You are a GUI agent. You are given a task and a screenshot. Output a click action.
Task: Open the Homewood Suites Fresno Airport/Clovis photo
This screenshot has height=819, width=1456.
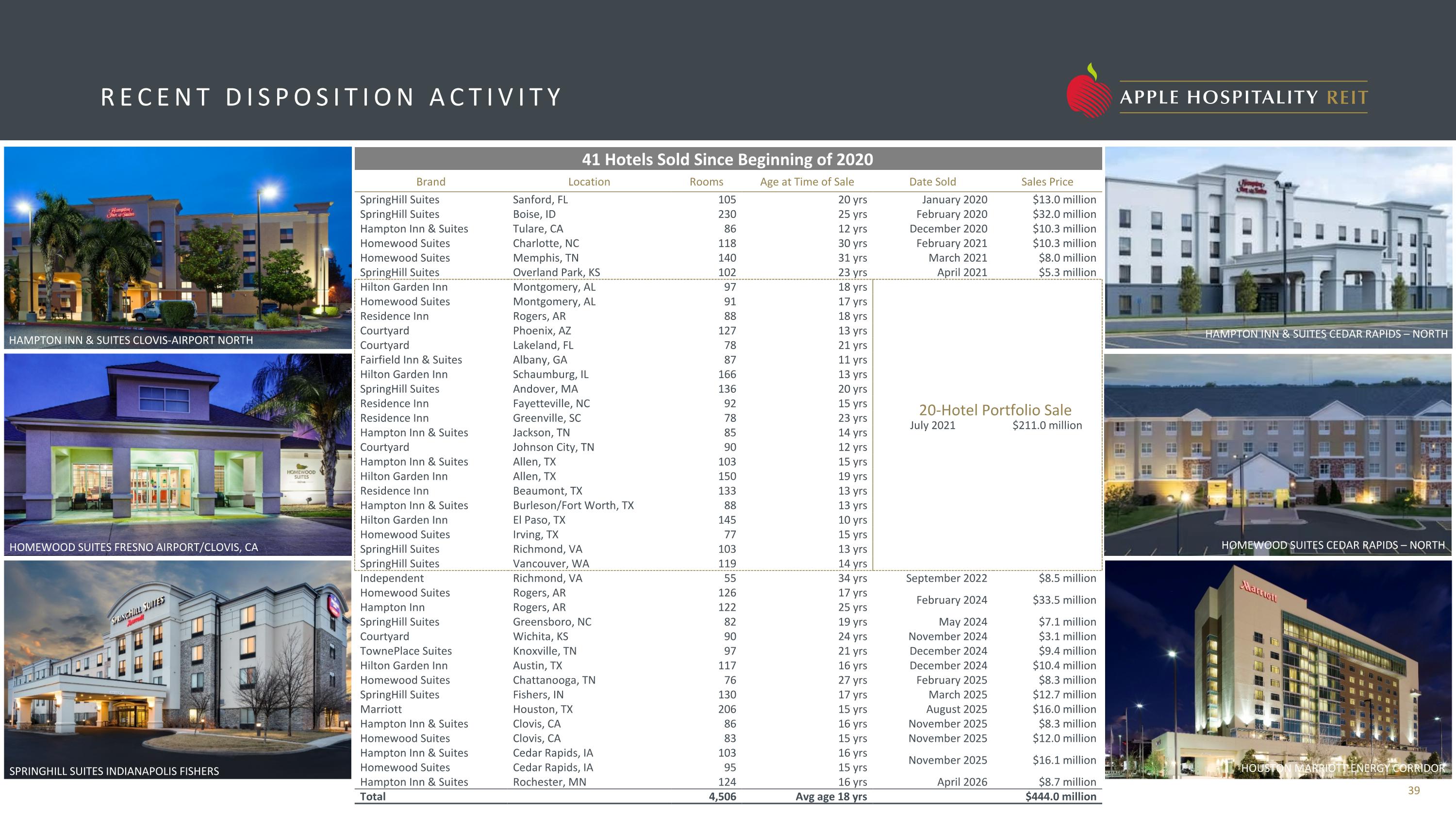(178, 455)
